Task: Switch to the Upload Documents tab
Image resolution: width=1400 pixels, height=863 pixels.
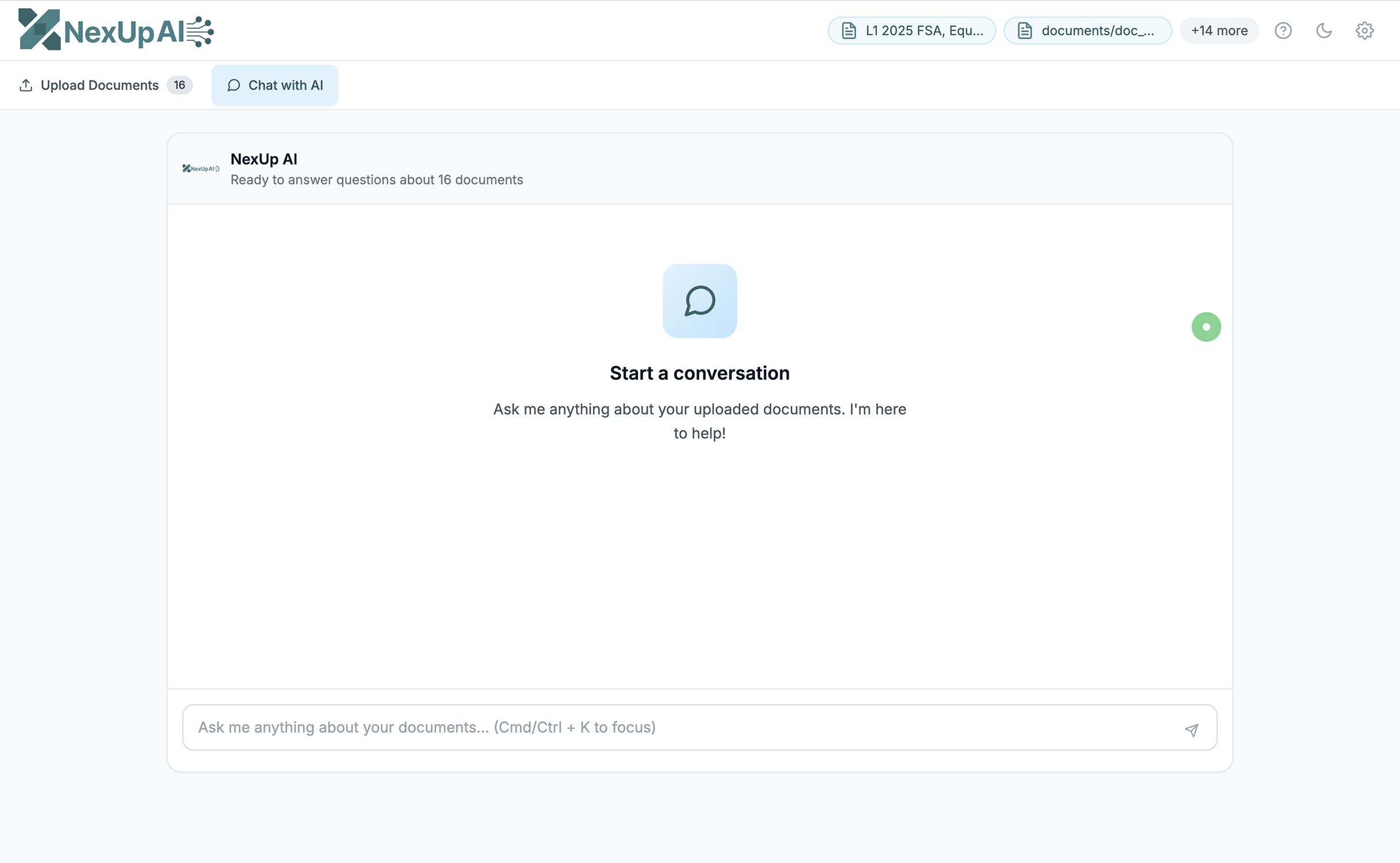Action: tap(99, 85)
